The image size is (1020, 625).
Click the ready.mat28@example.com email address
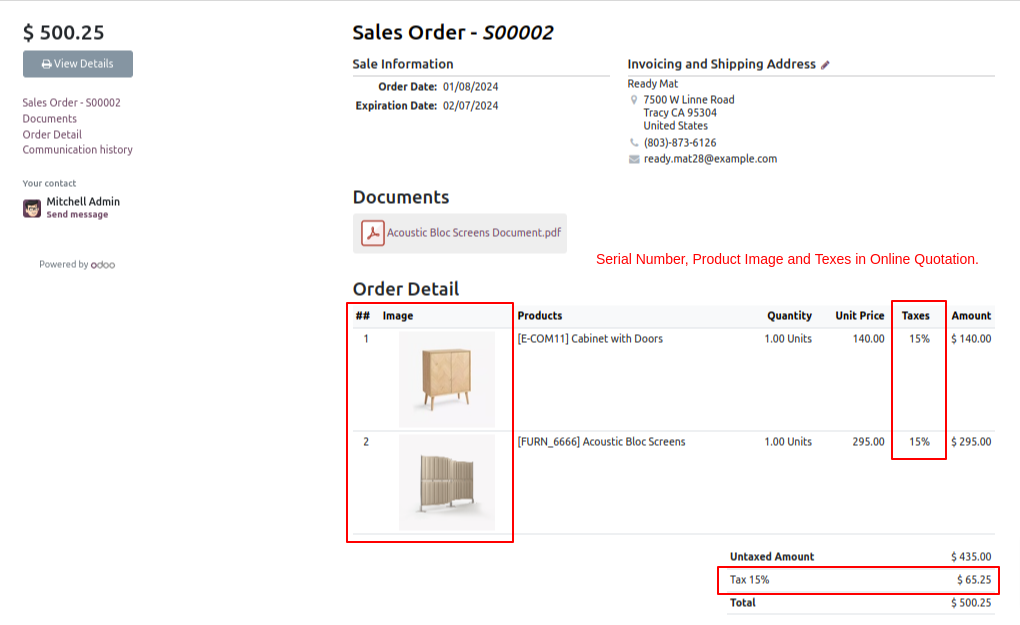pos(710,159)
